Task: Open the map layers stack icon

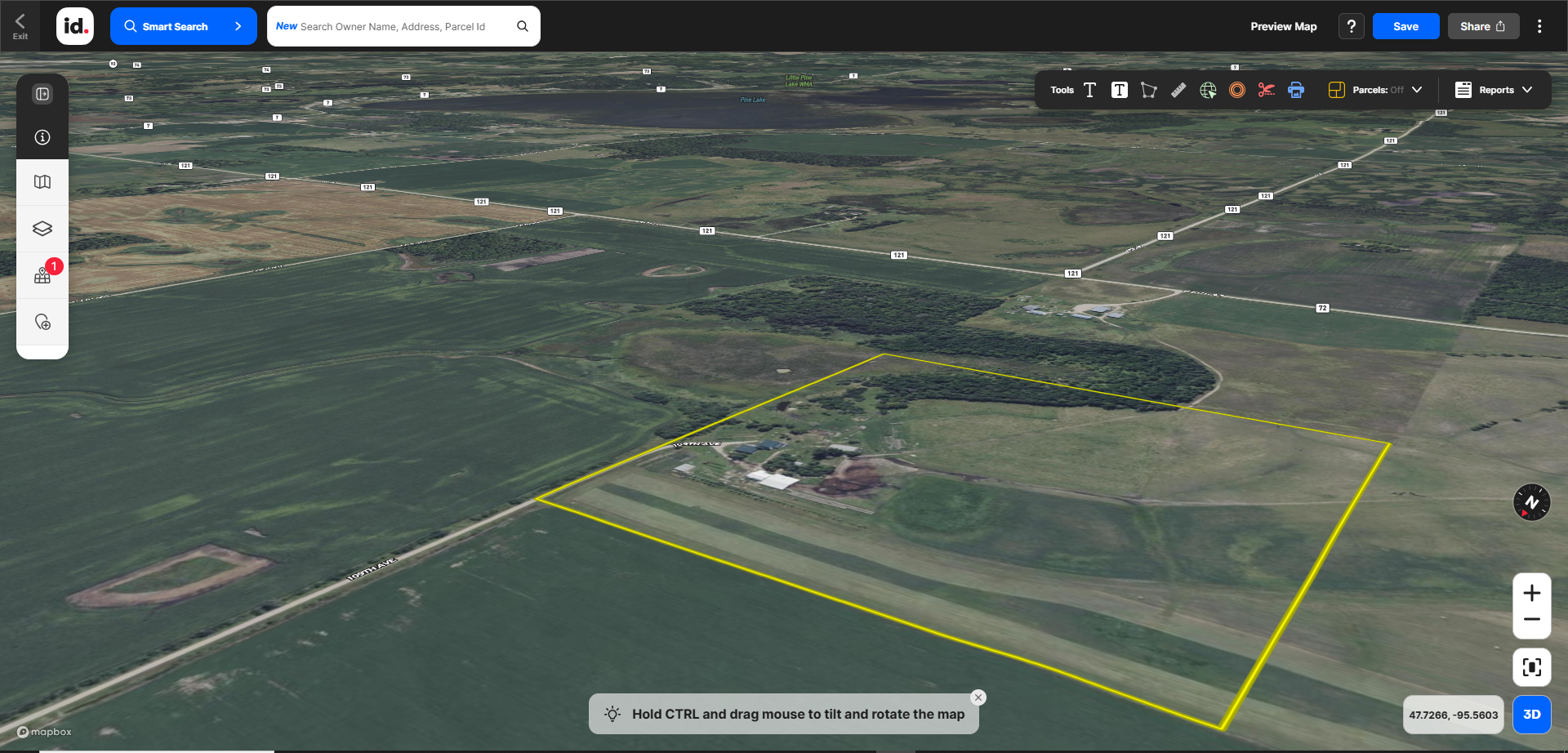Action: 42,229
